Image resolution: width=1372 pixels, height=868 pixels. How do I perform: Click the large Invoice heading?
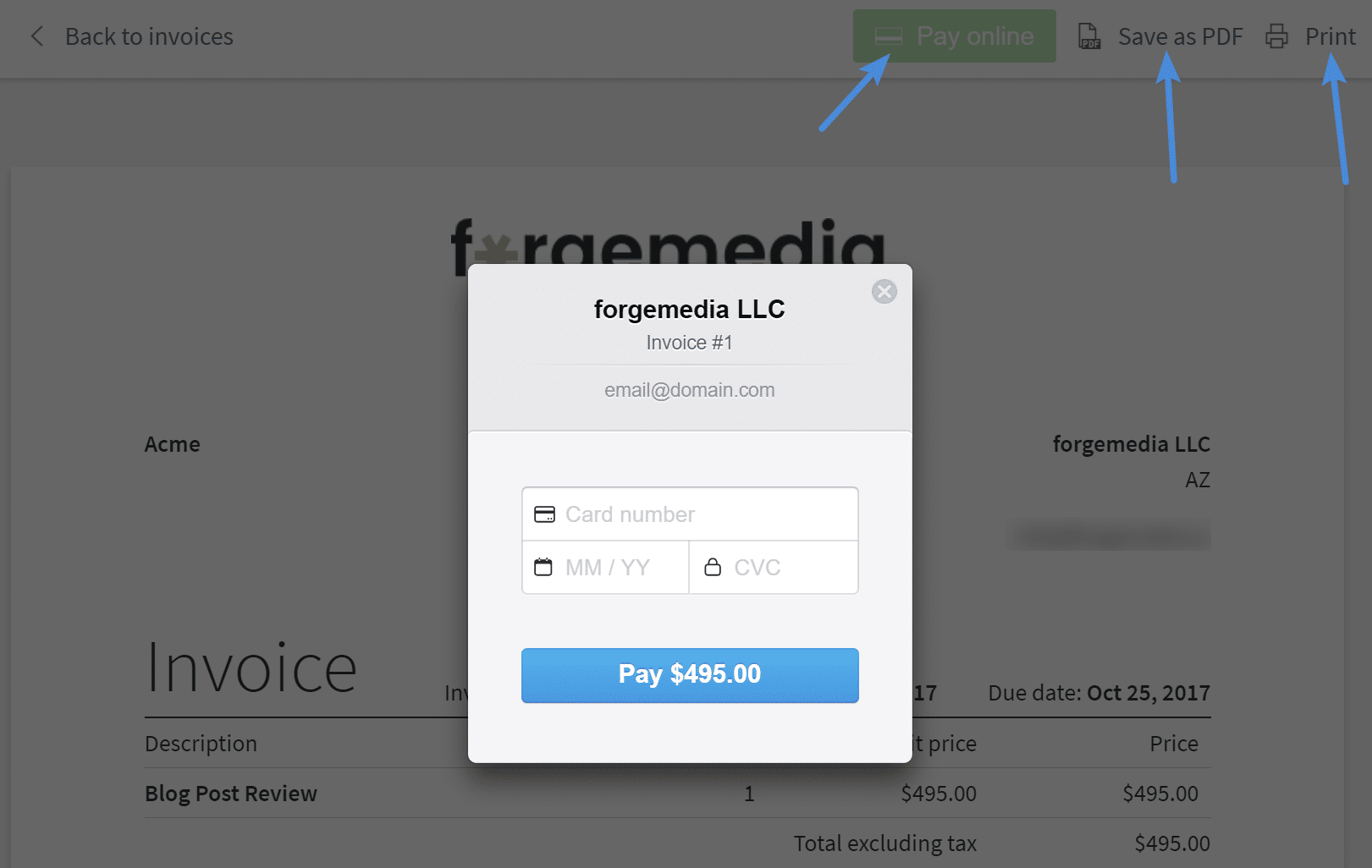[251, 667]
